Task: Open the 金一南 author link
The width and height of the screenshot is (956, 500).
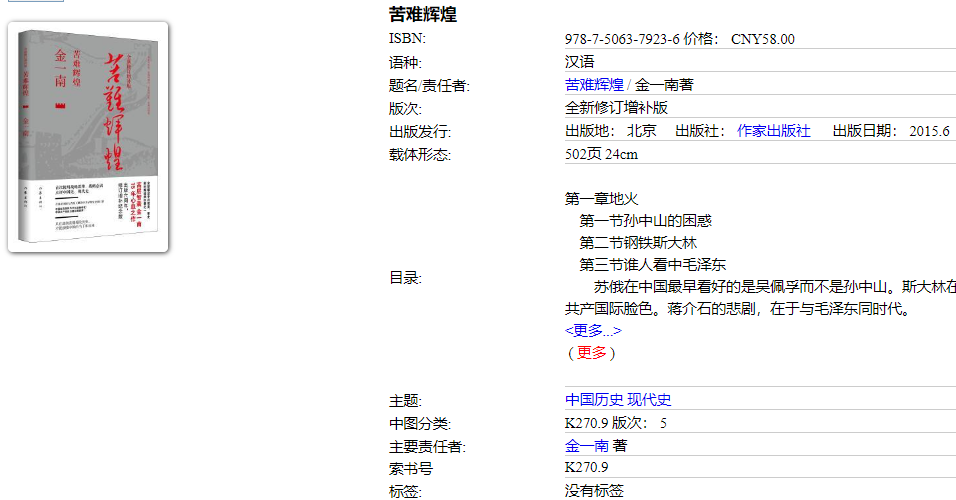Action: pyautogui.click(x=587, y=446)
